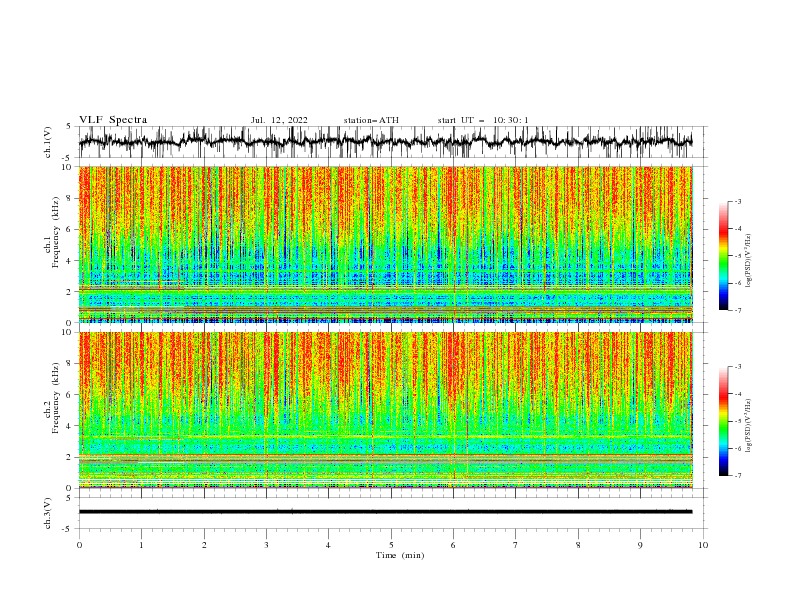
Task: Click the "start UT = 10:30:1" header text
Action: pos(483,120)
